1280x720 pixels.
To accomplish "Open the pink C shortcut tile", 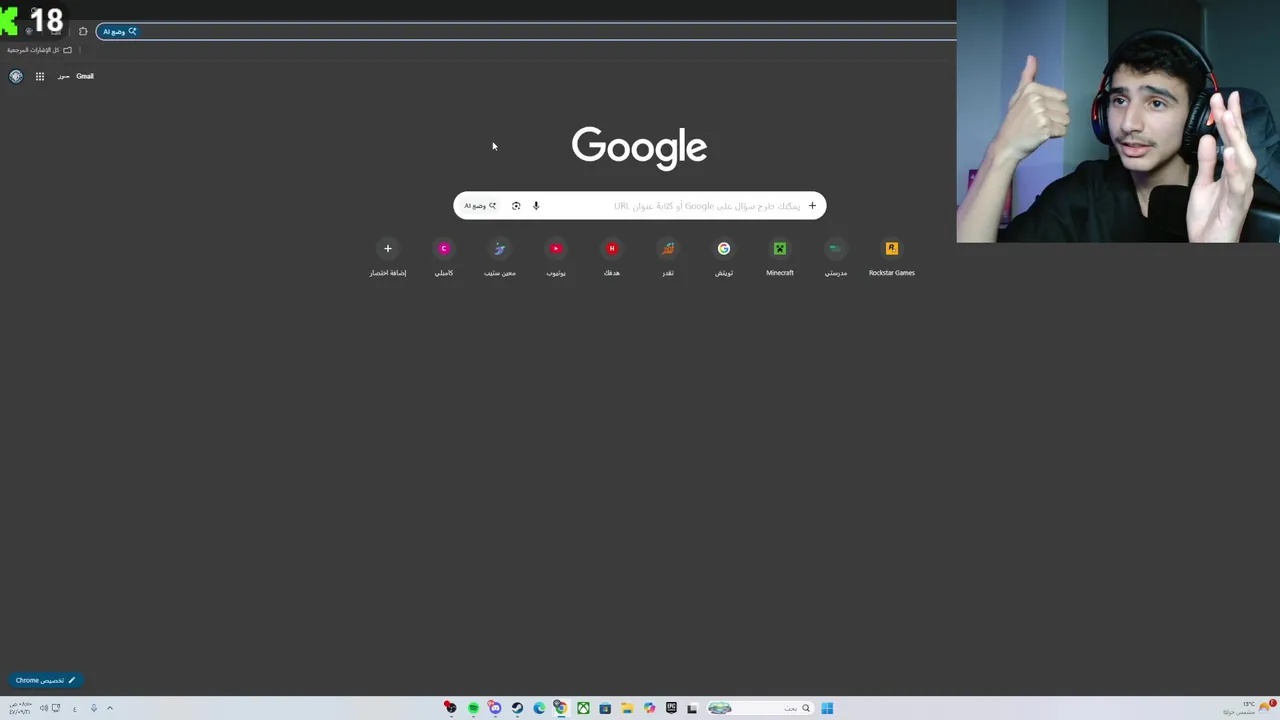I will coord(444,257).
